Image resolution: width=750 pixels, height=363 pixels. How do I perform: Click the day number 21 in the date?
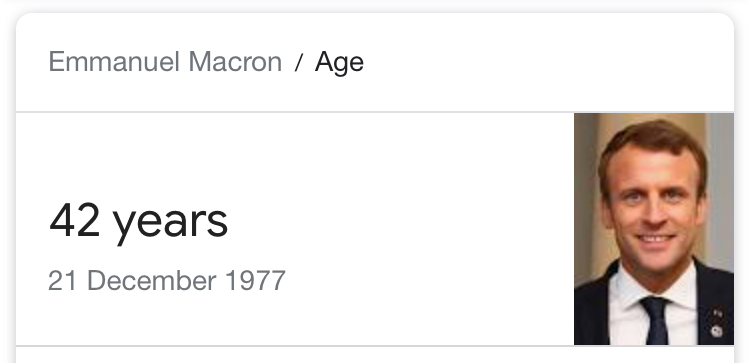pos(62,281)
